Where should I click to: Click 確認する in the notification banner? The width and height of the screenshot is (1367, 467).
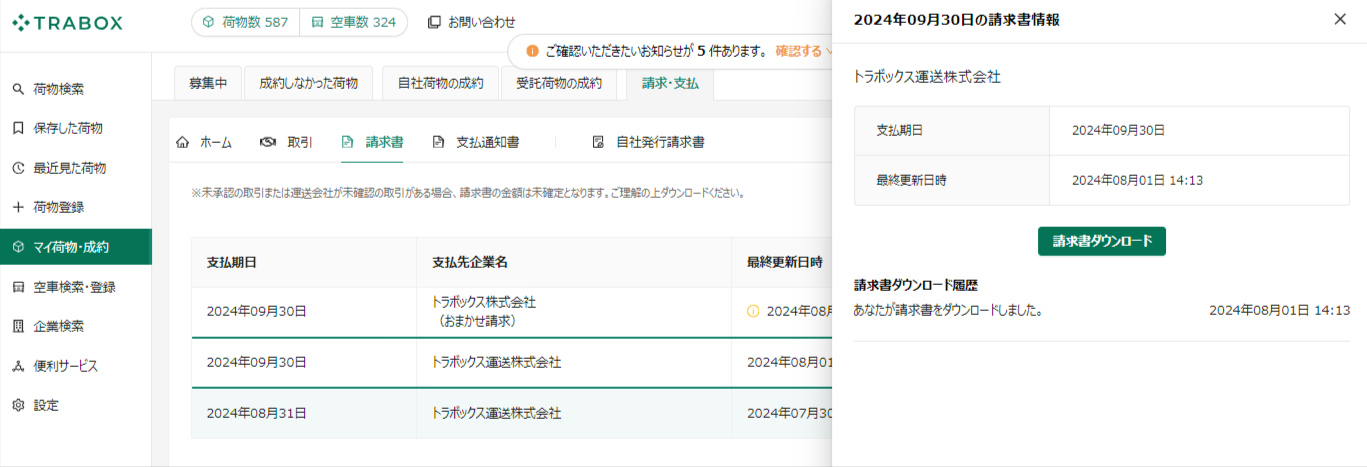click(799, 51)
